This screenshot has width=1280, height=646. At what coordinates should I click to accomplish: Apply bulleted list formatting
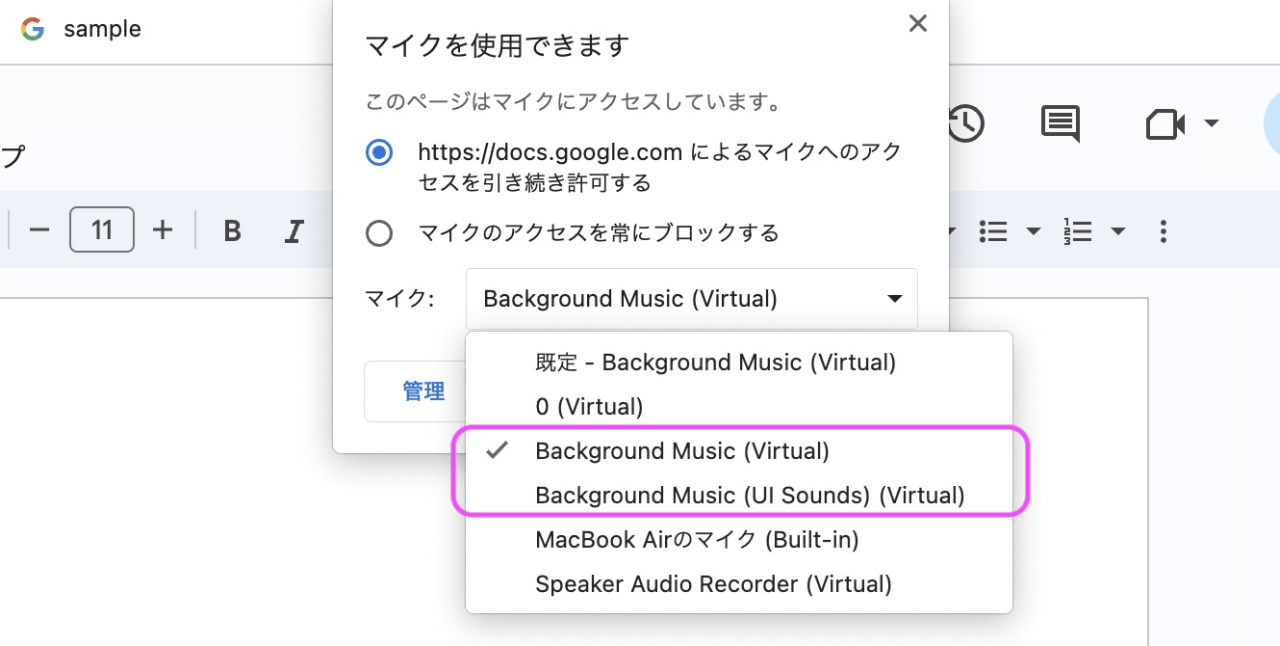click(993, 232)
